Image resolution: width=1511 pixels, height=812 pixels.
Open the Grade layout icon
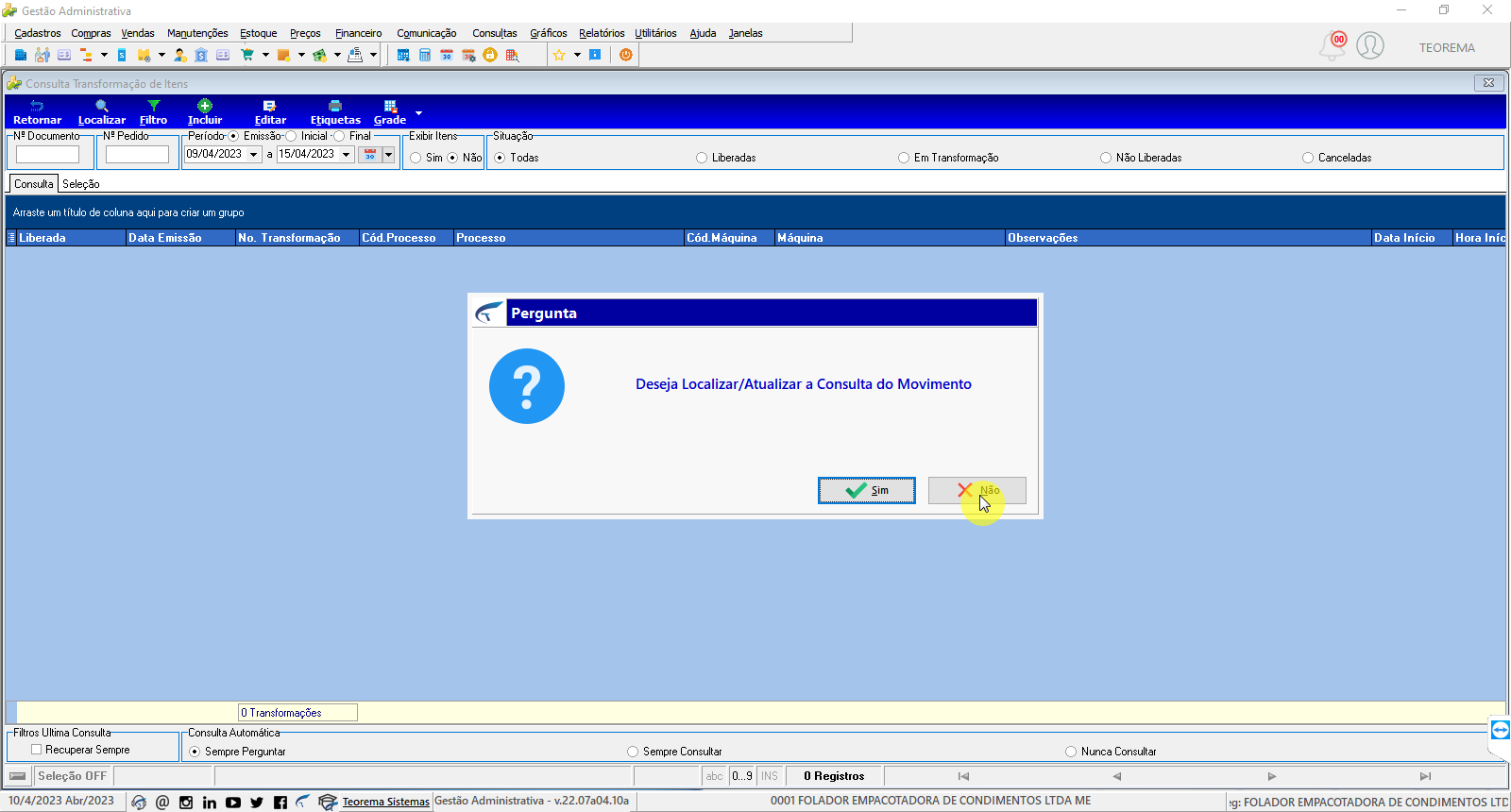[x=390, y=106]
